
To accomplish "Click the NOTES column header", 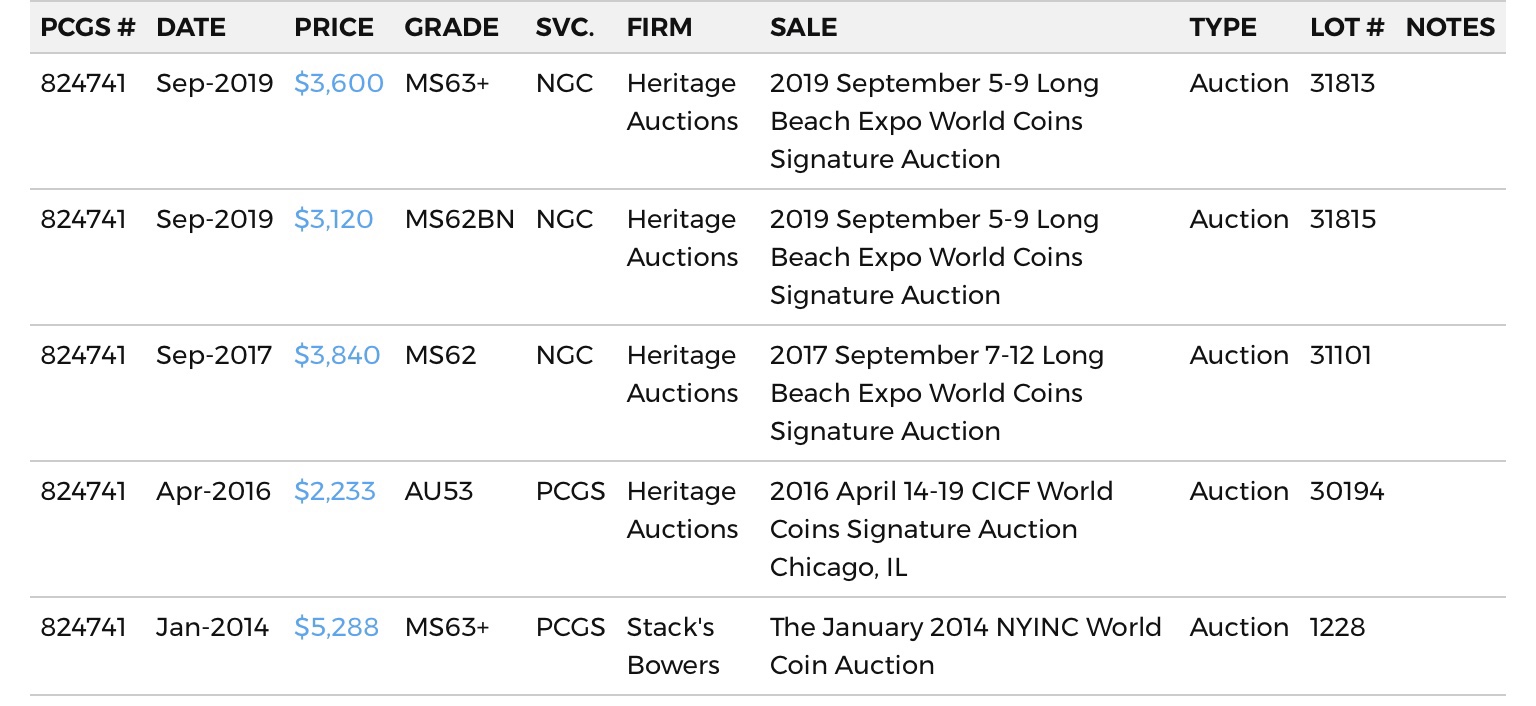I will tap(1450, 28).
